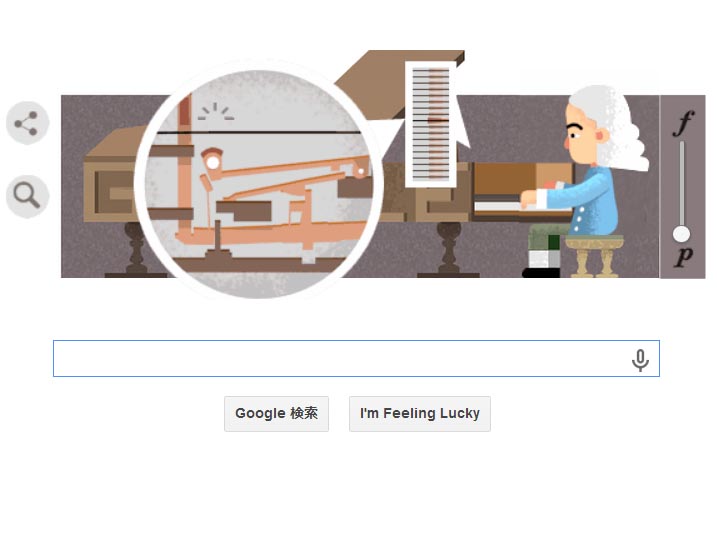Click the stool under the pianist
717x538 pixels.
pos(594,256)
